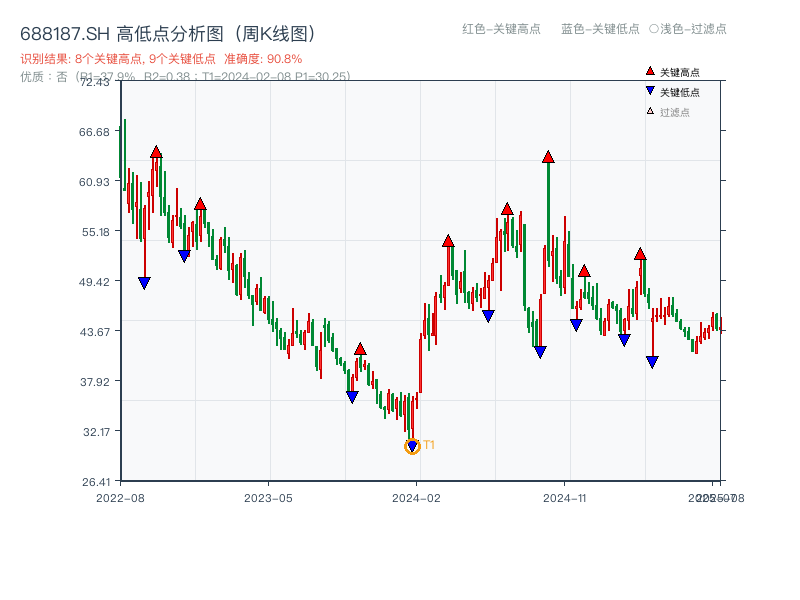Image resolution: width=800 pixels, height=600 pixels.
Task: Click the red high-point triangle near January 2023
Action: click(200, 204)
